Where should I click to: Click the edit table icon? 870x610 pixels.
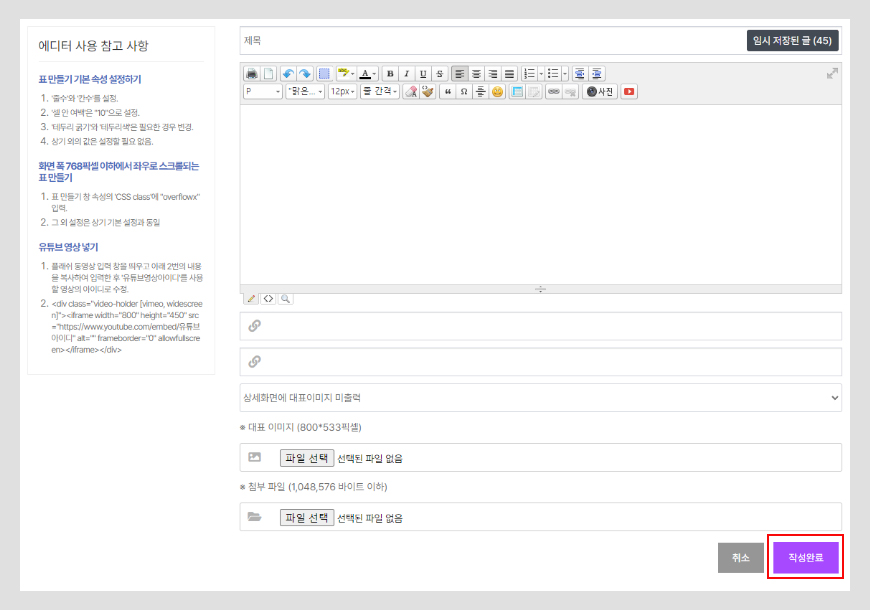[x=534, y=92]
